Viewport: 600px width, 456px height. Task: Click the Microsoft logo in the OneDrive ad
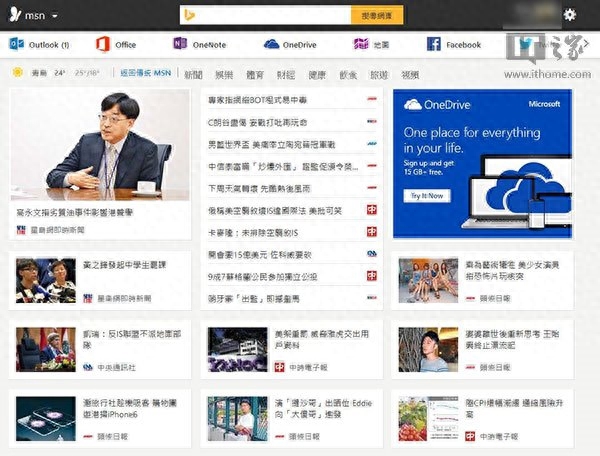point(544,104)
